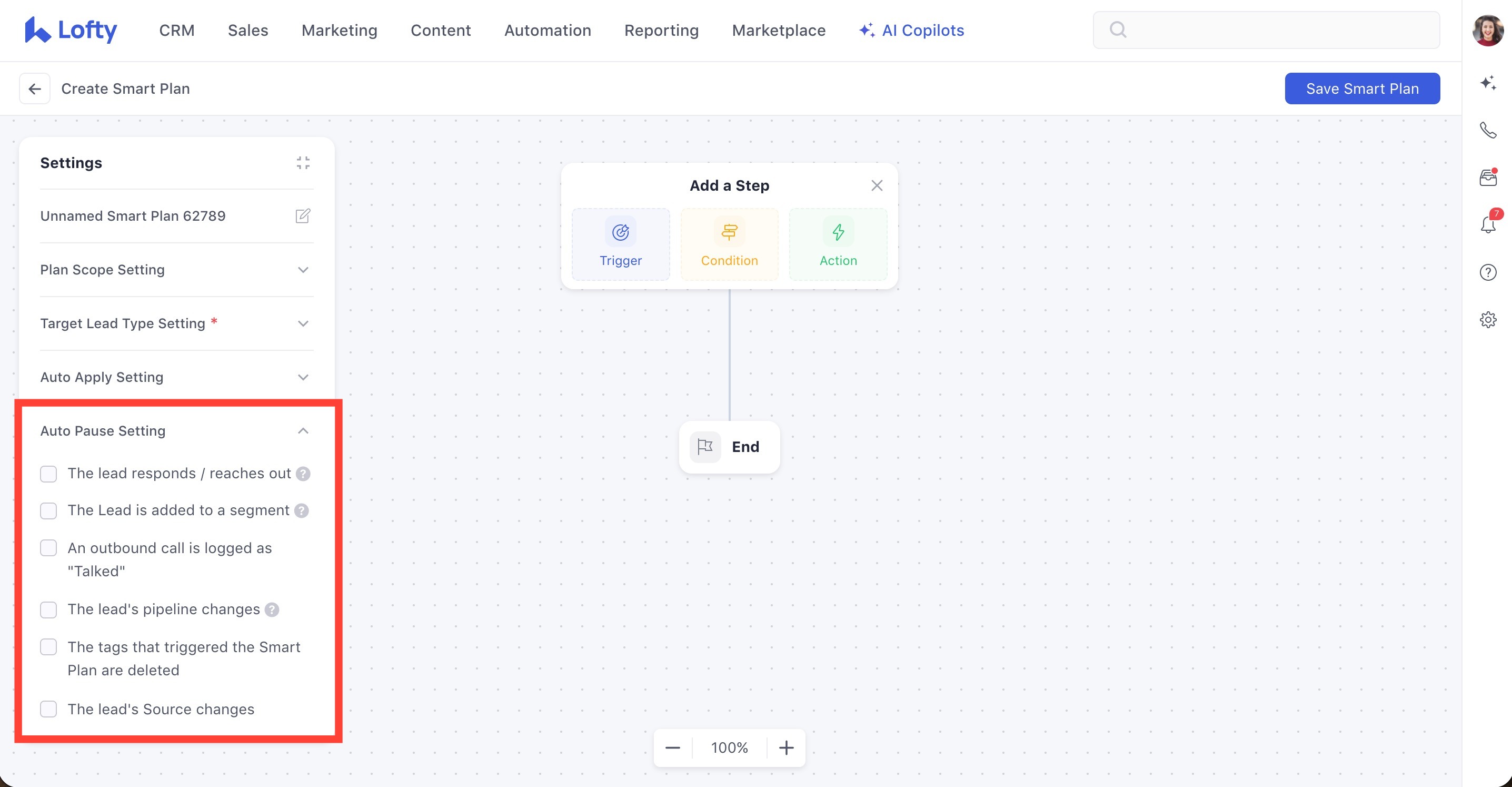Click the Trigger step icon
This screenshot has width=1512, height=787.
(x=620, y=233)
